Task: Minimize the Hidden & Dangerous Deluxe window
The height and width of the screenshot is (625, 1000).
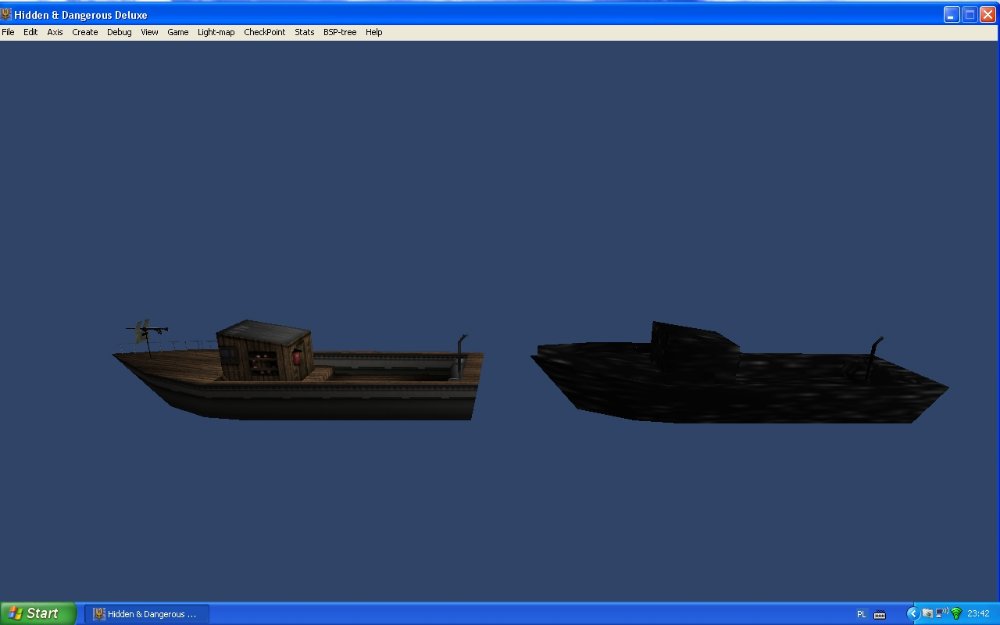Action: point(951,15)
